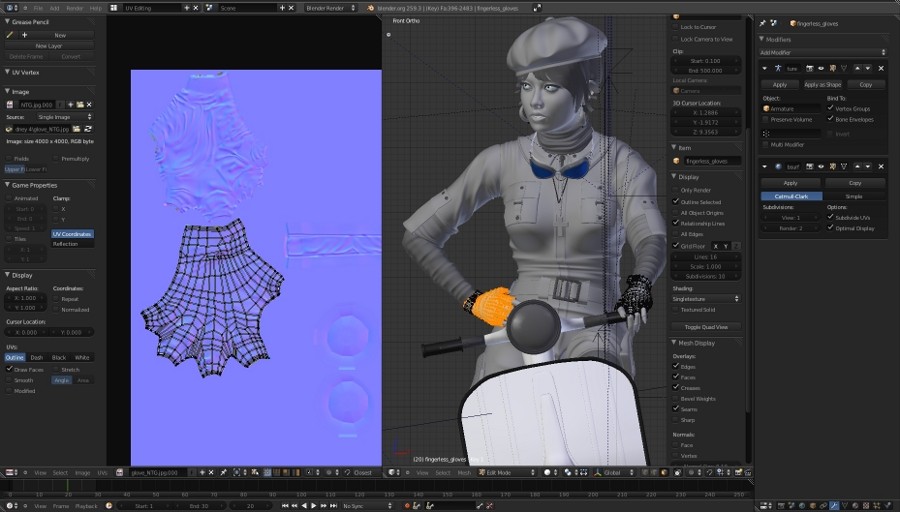The image size is (900, 512).
Task: Collapse the Game Properties panel
Action: coord(7,185)
